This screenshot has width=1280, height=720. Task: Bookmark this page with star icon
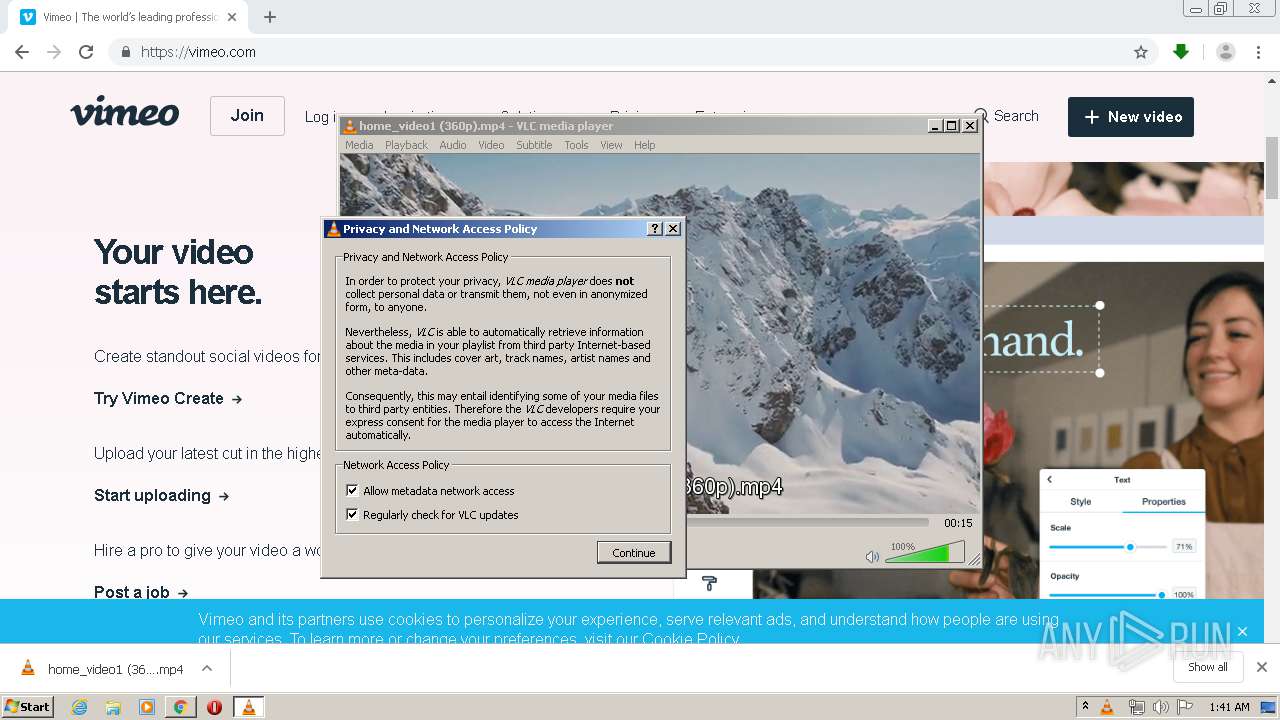[x=1141, y=52]
